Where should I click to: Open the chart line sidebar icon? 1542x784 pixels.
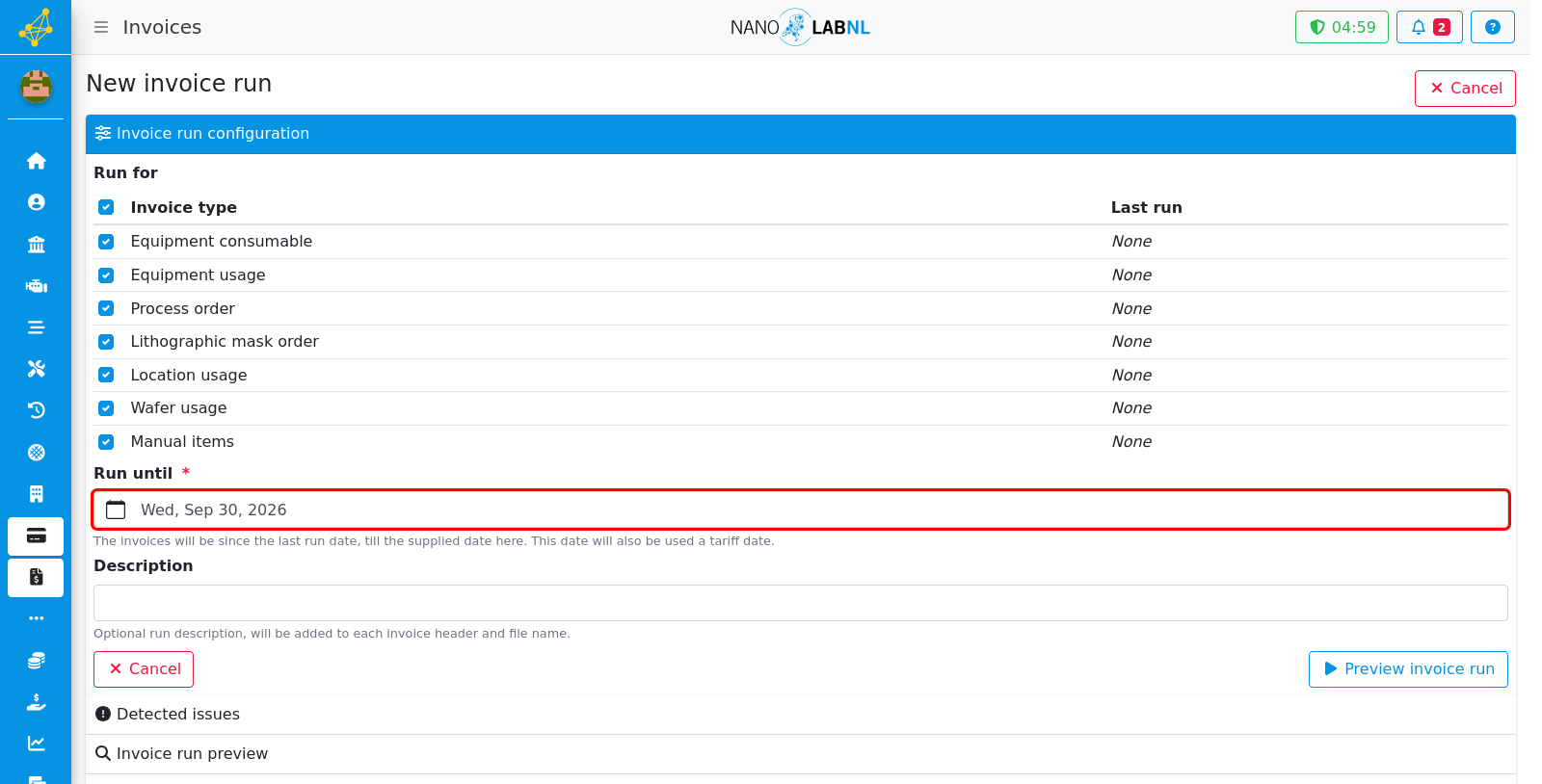pos(37,744)
